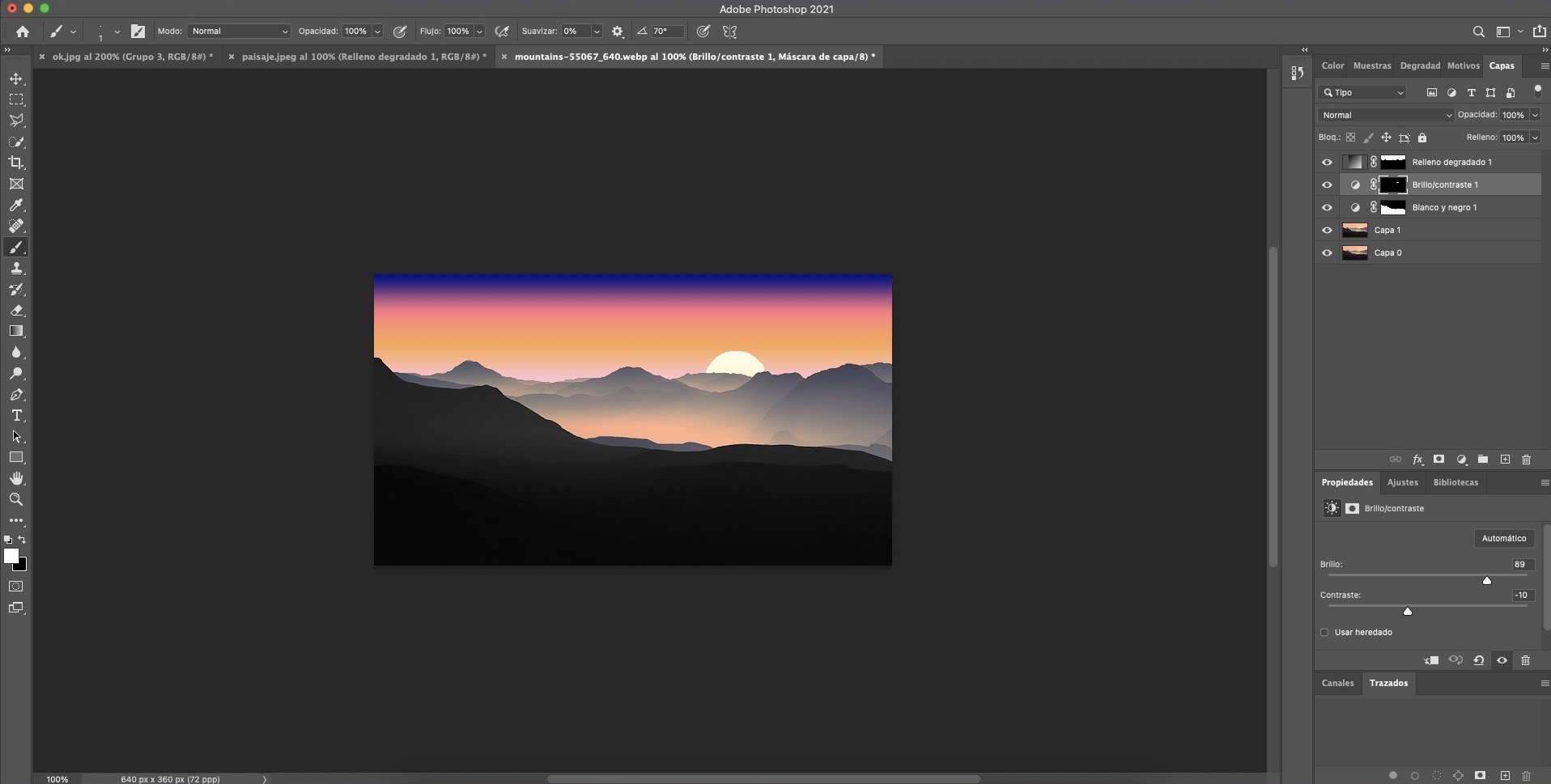1551x784 pixels.
Task: Select the Gradient tool
Action: 16,331
